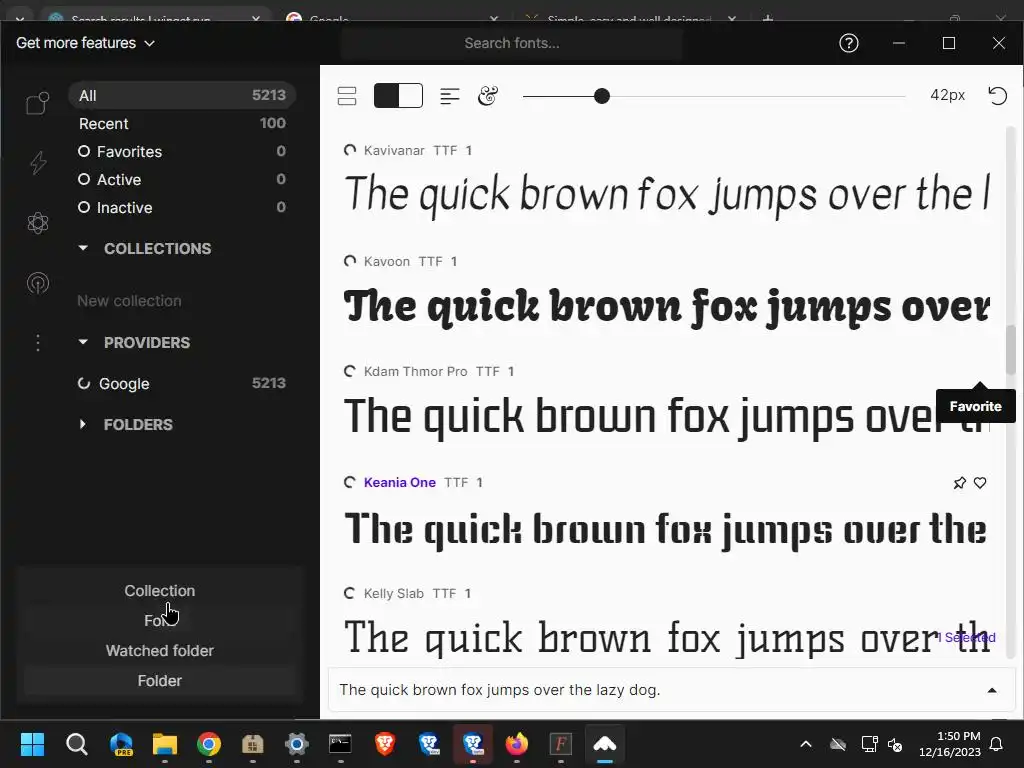Launch File Explorer from the taskbar

pos(165,744)
